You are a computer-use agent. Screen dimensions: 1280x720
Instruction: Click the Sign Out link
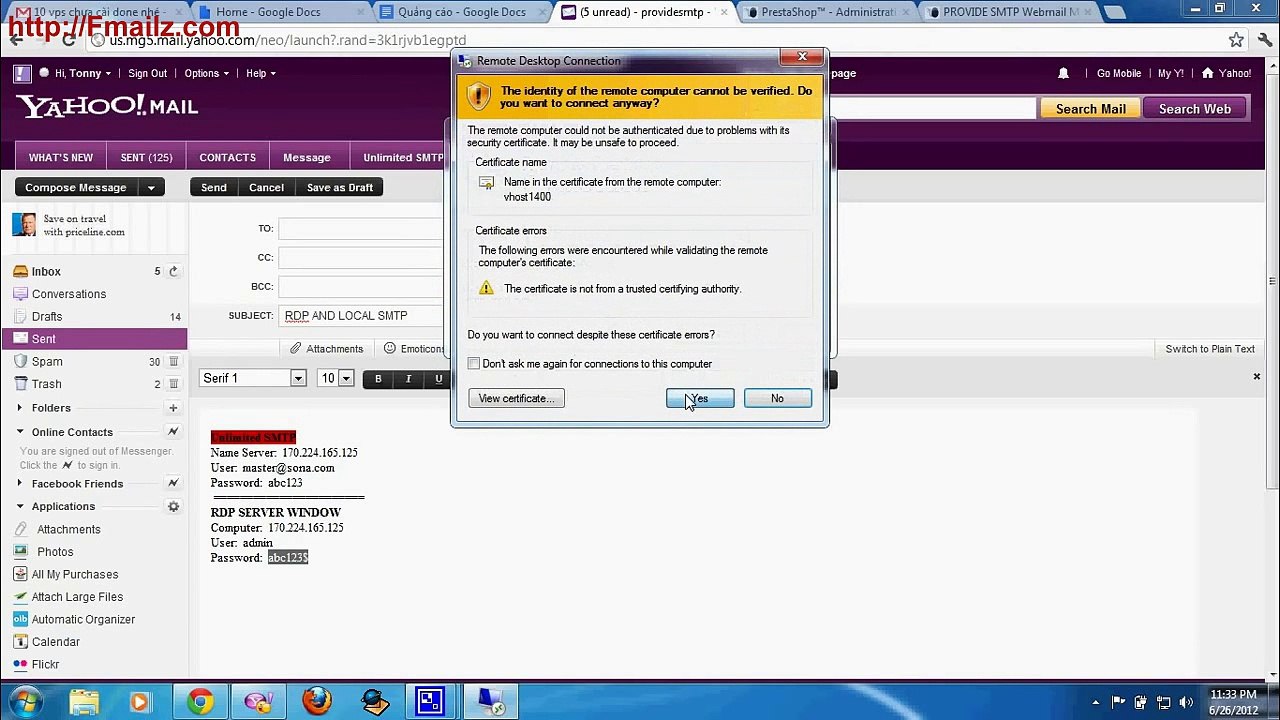click(147, 73)
